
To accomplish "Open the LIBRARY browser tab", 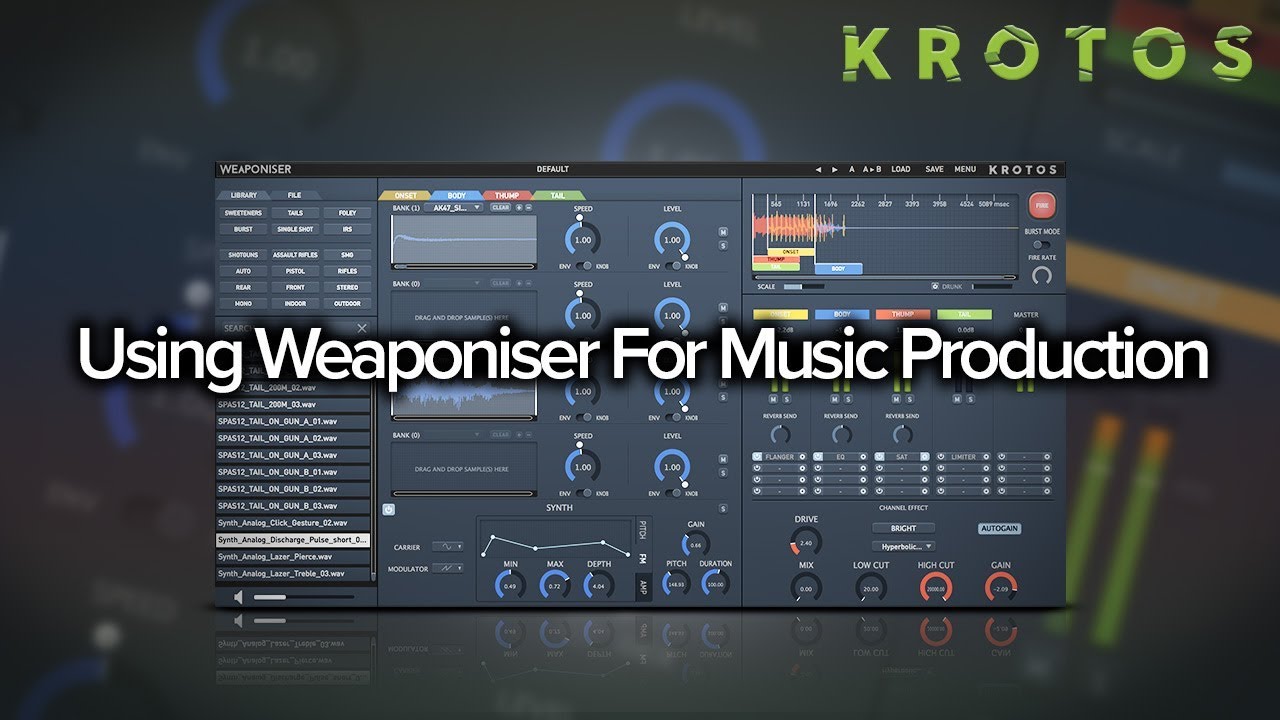I will pyautogui.click(x=244, y=195).
